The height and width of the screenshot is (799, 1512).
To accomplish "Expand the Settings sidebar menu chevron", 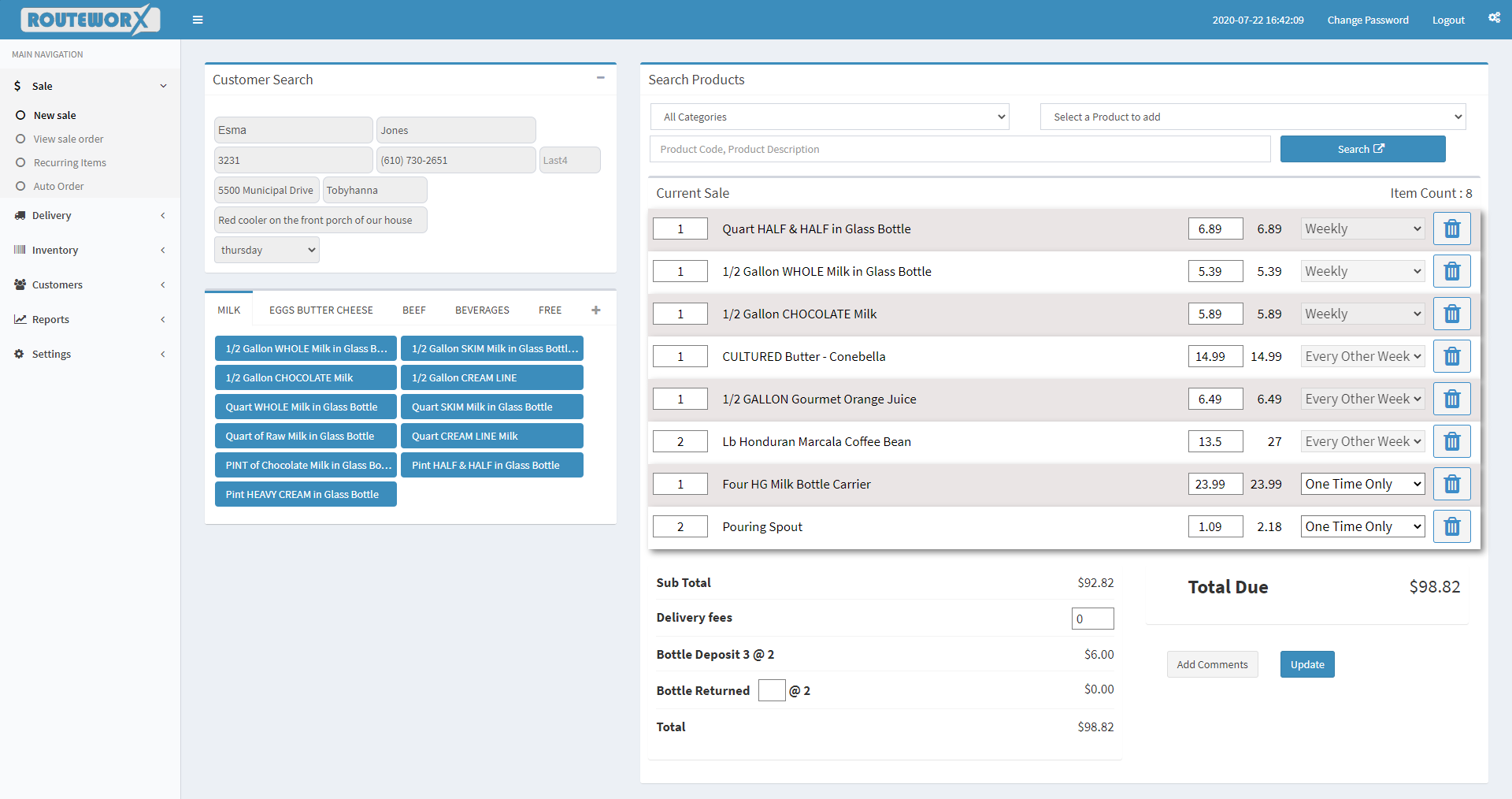I will click(x=163, y=354).
